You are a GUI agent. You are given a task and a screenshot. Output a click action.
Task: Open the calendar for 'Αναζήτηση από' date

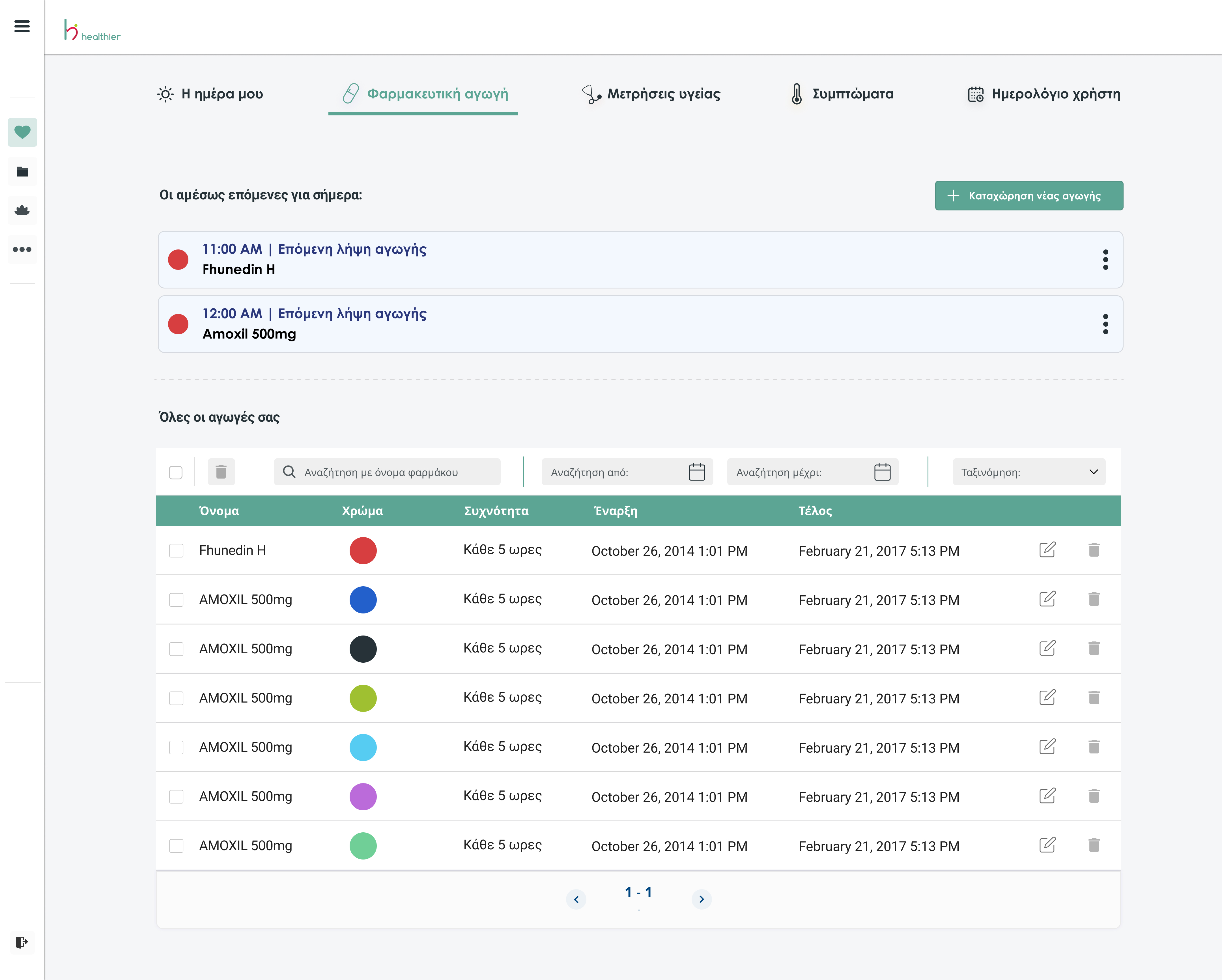(697, 471)
